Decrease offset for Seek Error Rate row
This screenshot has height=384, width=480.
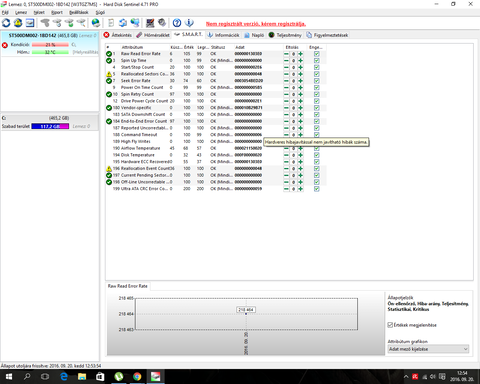tap(286, 81)
